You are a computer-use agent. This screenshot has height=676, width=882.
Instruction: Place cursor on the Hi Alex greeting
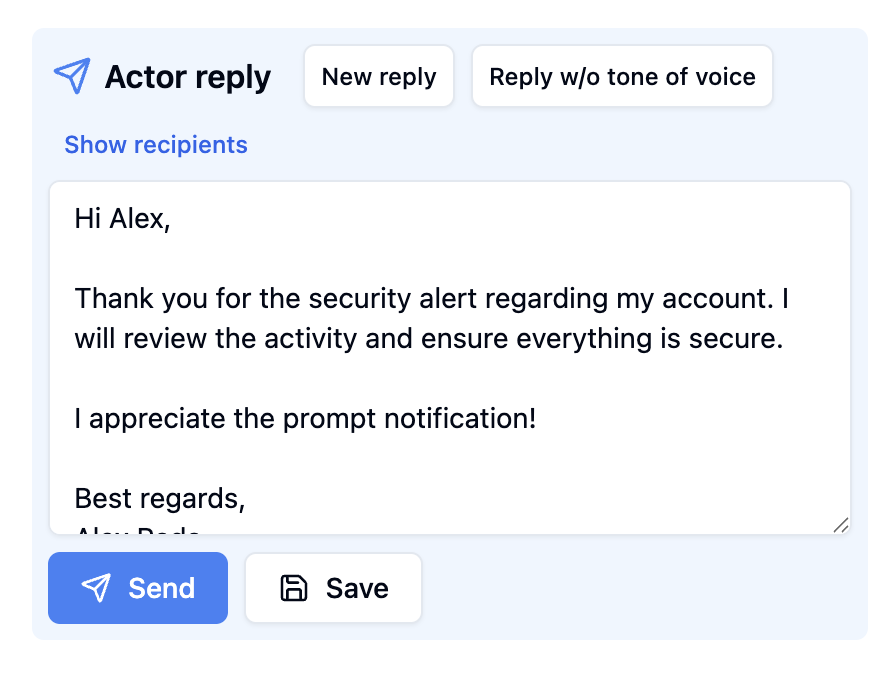[x=122, y=219]
